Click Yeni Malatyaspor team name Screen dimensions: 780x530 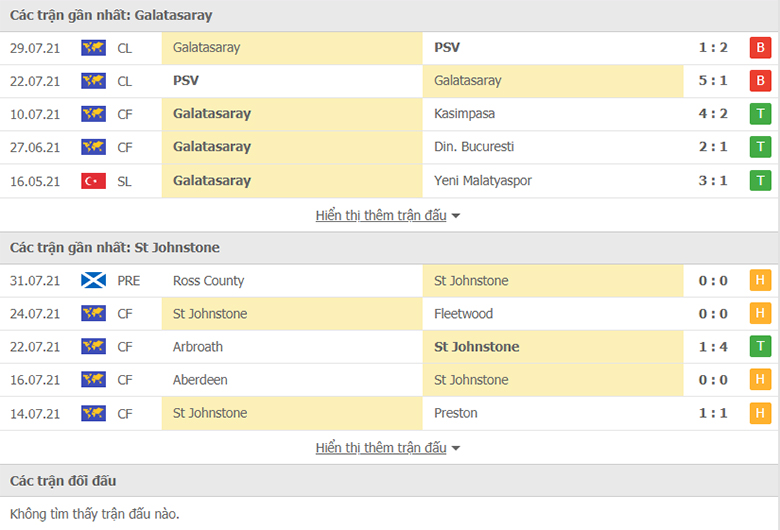(x=483, y=181)
